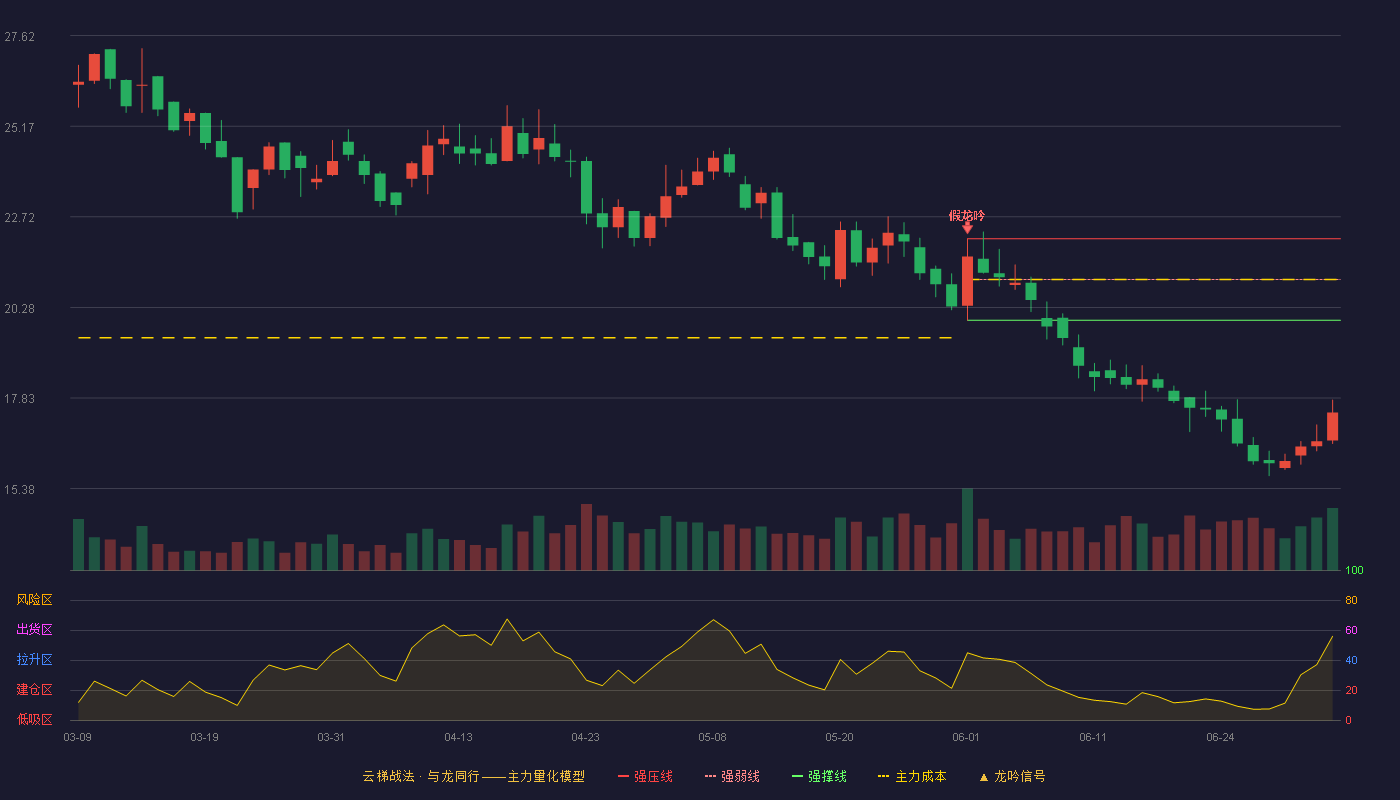1400x800 pixels.
Task: Click the green 强撑线 legend line icon
Action: 797,776
